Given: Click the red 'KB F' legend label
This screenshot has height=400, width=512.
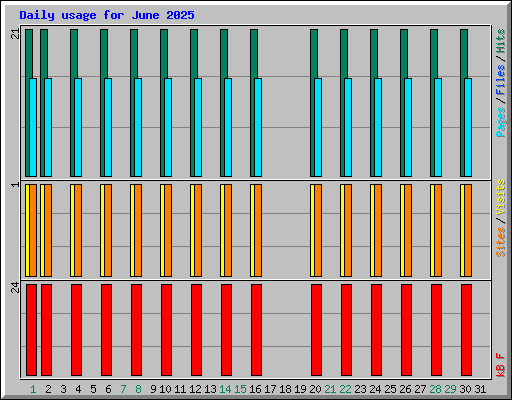Looking at the screenshot, I should [x=501, y=365].
